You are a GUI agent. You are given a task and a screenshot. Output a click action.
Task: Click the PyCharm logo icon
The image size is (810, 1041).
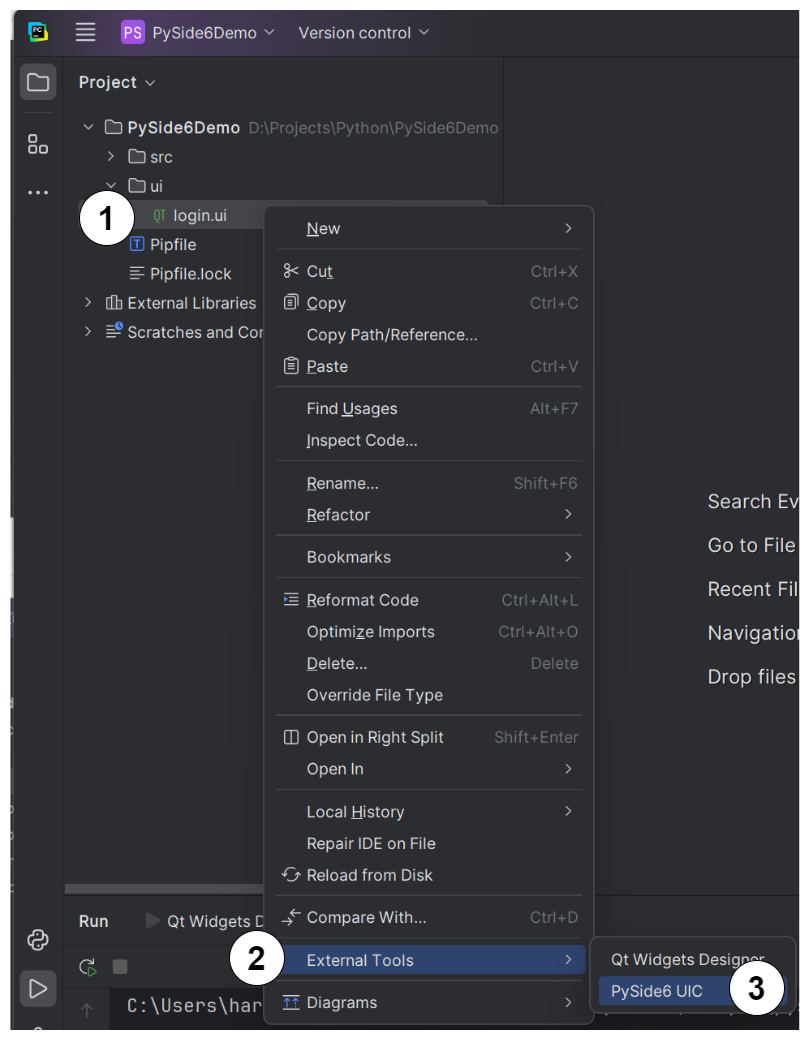click(38, 31)
